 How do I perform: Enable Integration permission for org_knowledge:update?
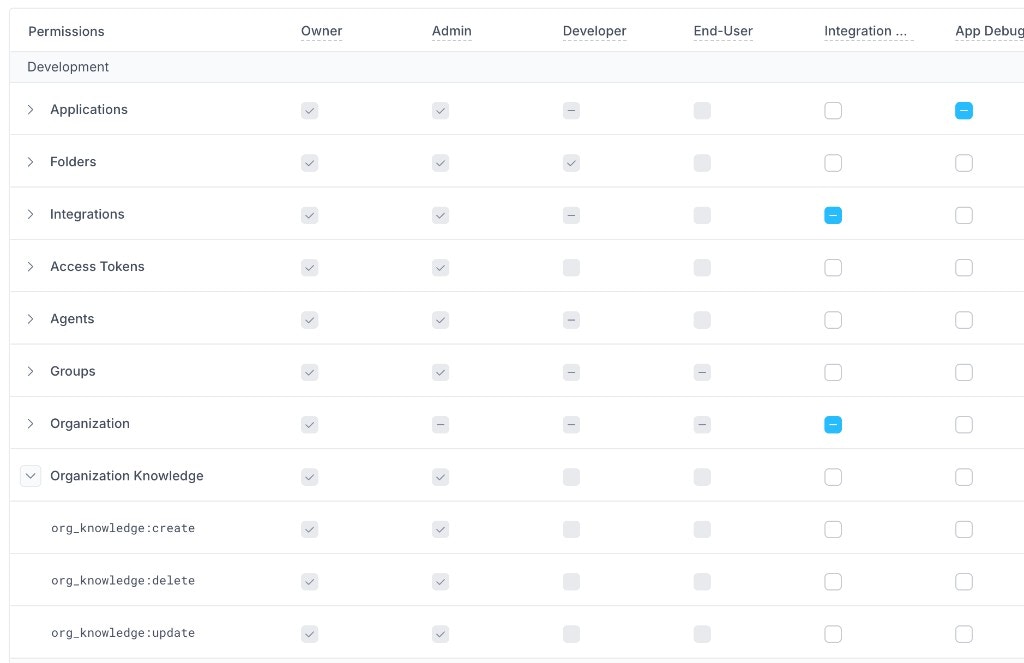[833, 633]
